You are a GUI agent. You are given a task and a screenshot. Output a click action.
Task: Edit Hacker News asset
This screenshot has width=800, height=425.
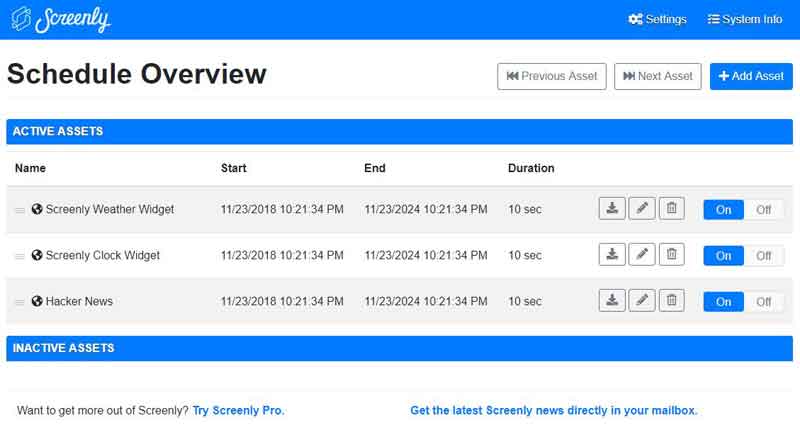tap(642, 301)
